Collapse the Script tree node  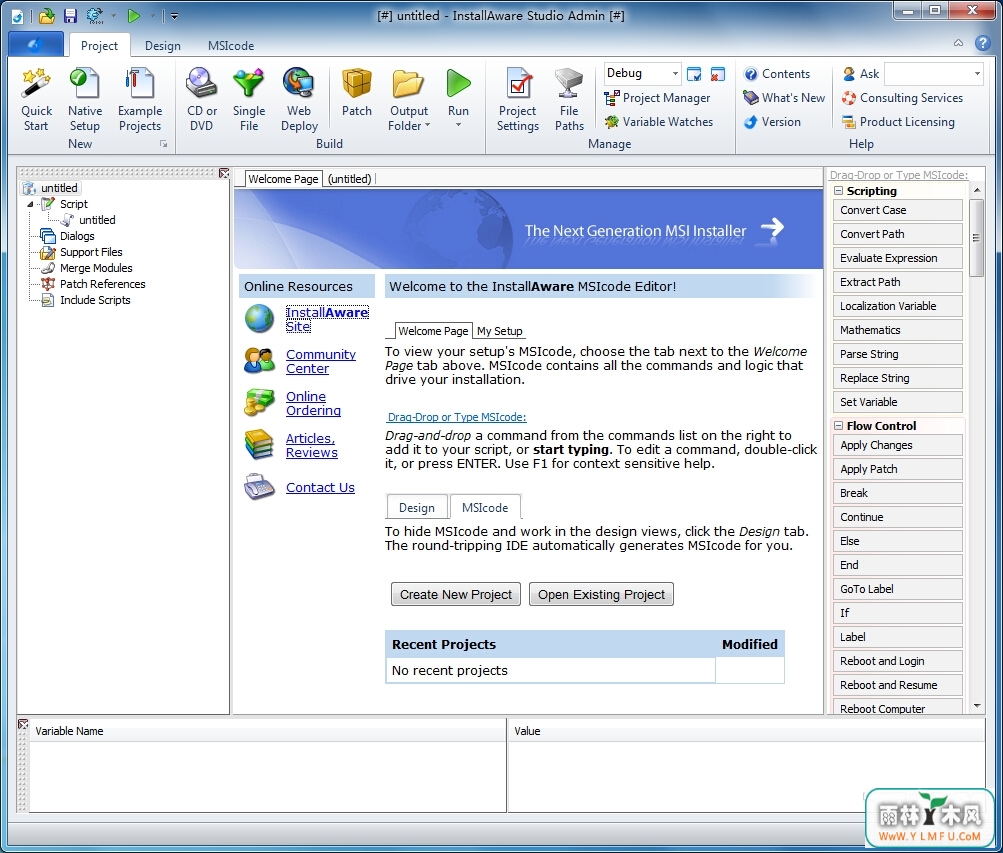(x=30, y=205)
